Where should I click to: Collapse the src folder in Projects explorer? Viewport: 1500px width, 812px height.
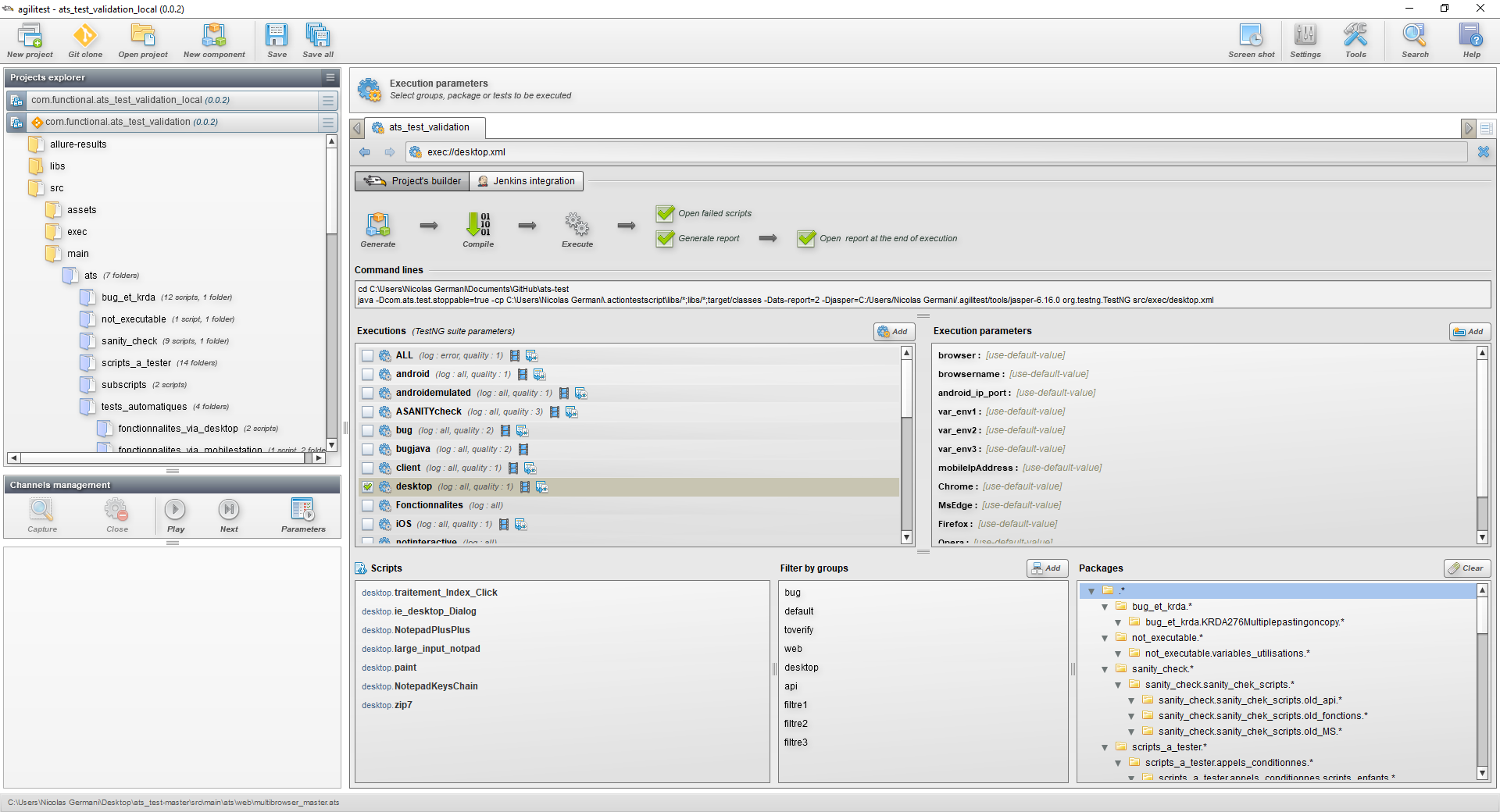coord(35,188)
